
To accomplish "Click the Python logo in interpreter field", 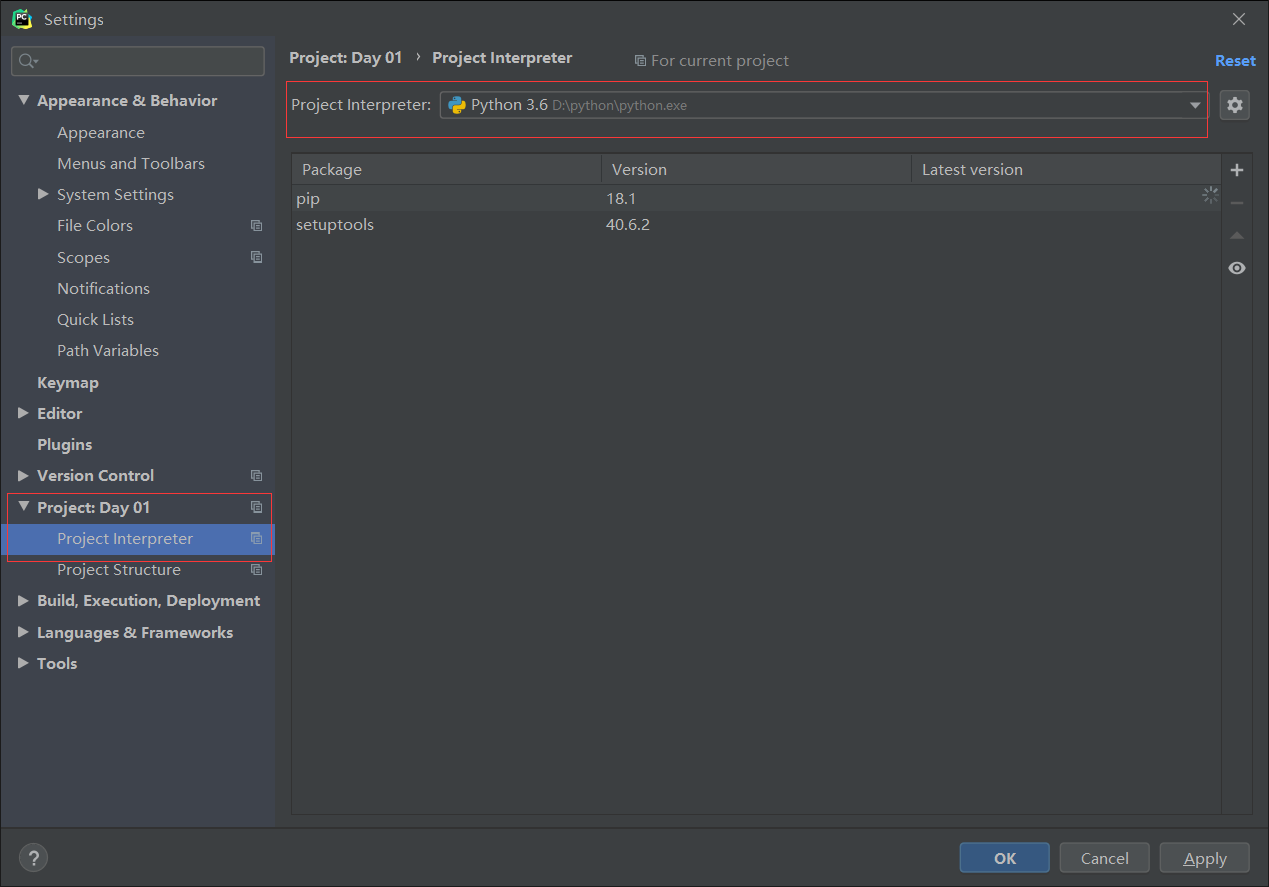I will coord(457,105).
